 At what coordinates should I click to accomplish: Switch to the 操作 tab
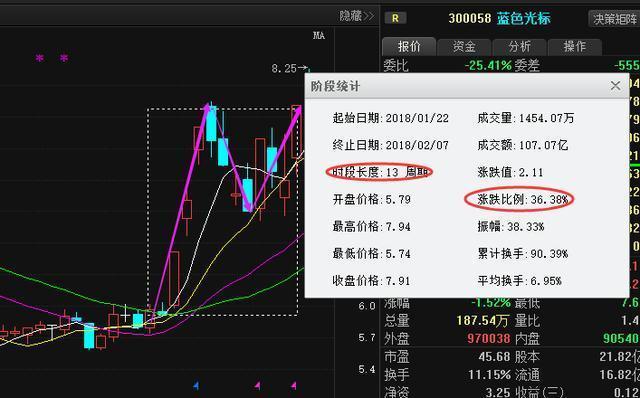click(x=574, y=47)
